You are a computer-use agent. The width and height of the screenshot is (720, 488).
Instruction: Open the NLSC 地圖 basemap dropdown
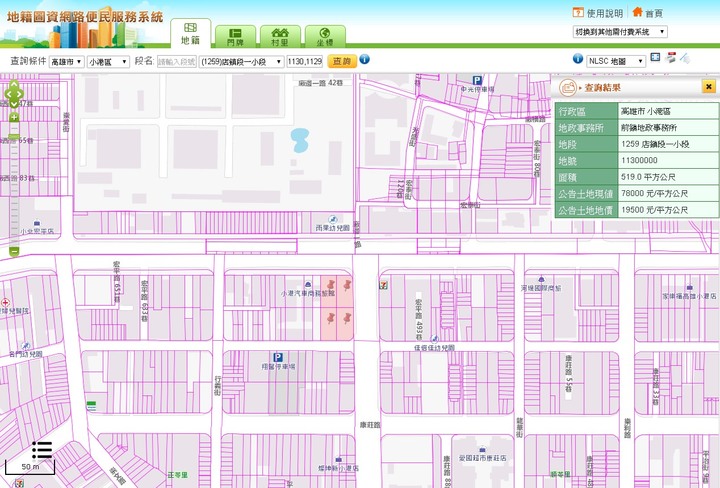tap(616, 61)
